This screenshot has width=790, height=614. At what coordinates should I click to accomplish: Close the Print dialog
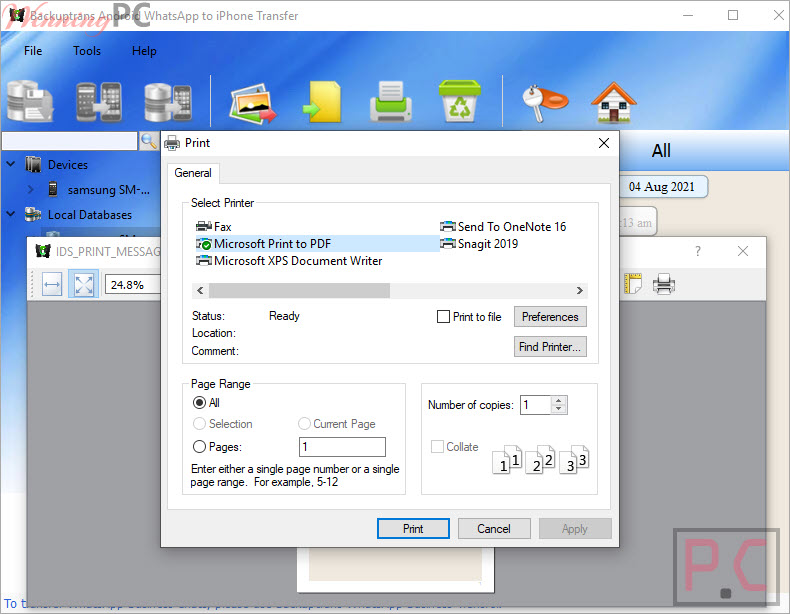pos(604,143)
